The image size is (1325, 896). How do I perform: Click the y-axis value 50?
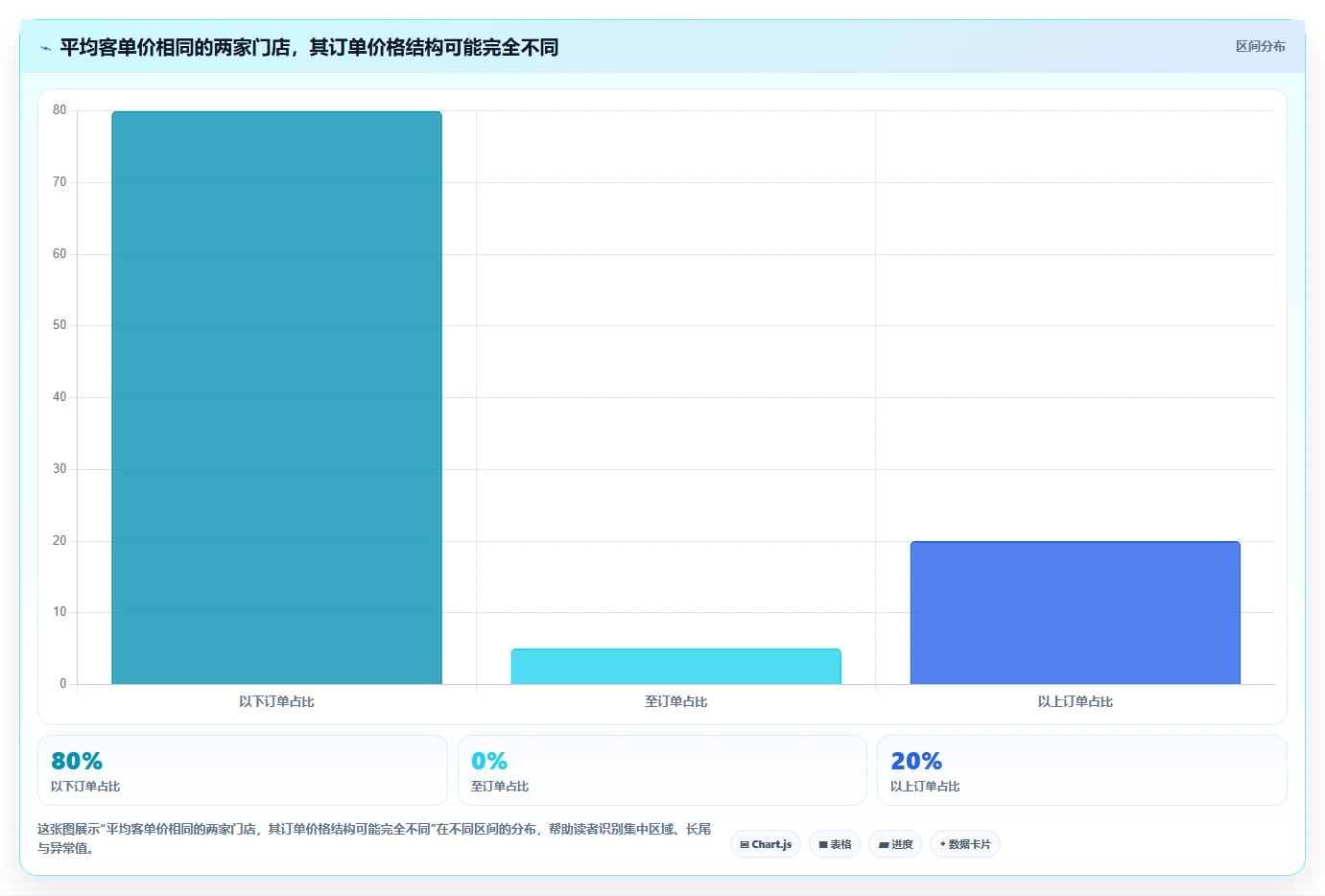pos(59,325)
